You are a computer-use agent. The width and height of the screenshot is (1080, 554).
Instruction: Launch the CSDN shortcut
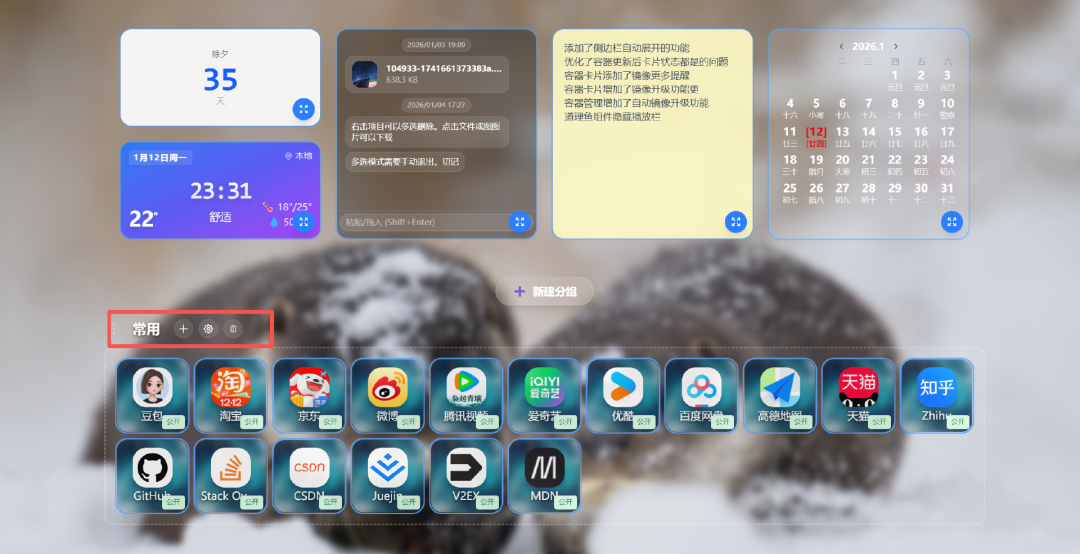point(309,476)
